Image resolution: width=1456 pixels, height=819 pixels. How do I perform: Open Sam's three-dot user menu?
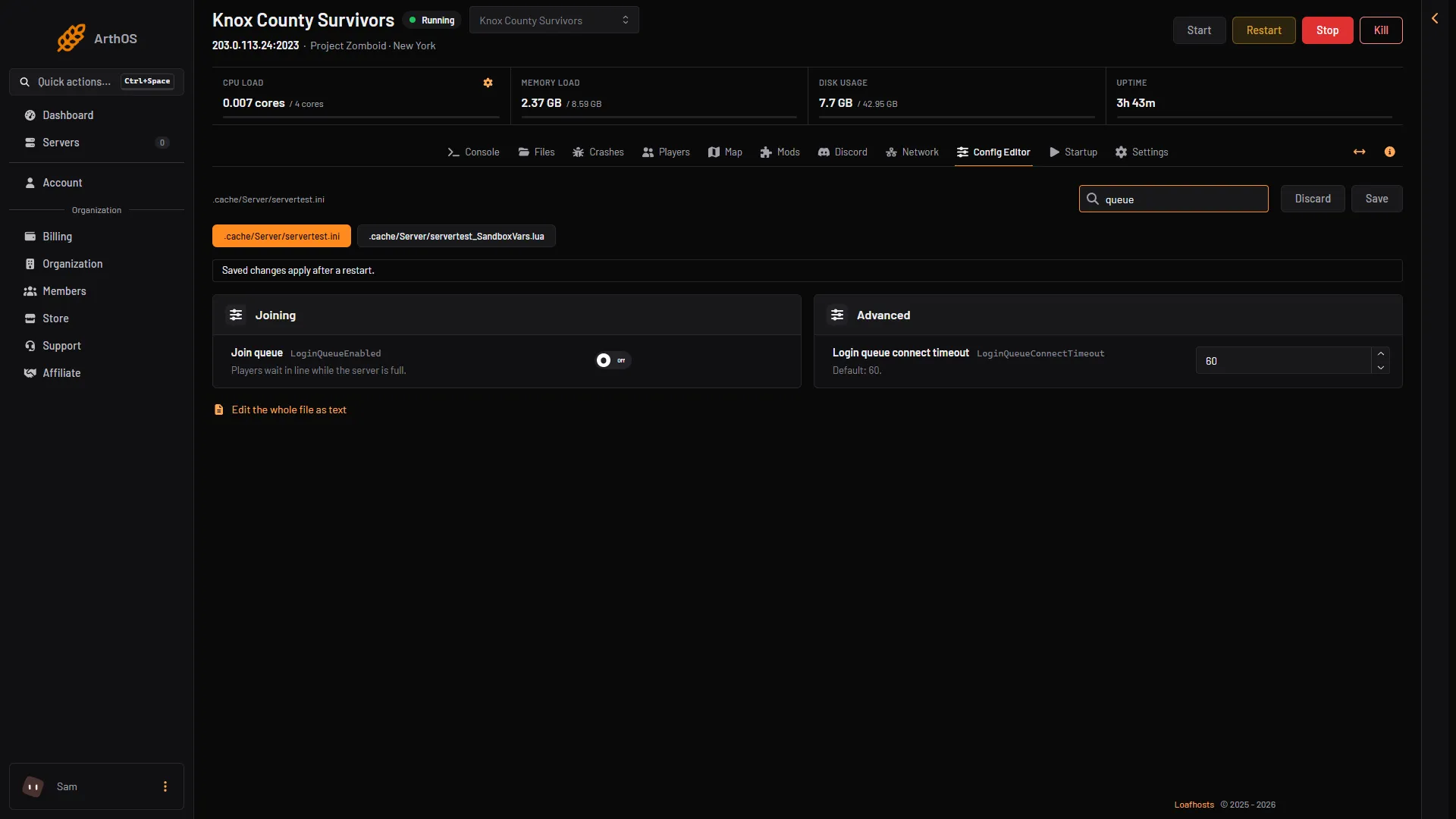click(165, 787)
